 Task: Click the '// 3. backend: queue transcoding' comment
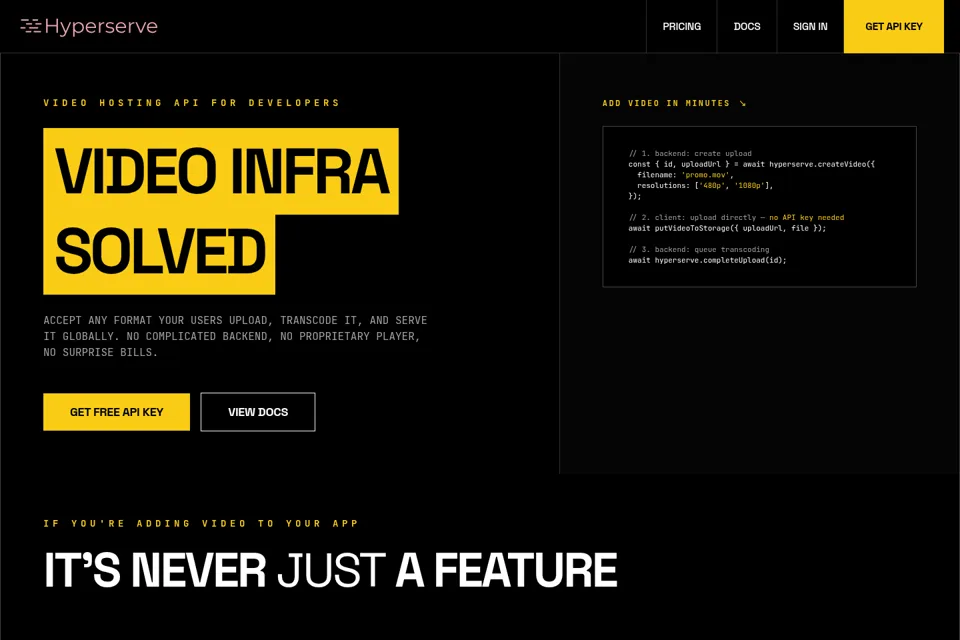(x=699, y=249)
